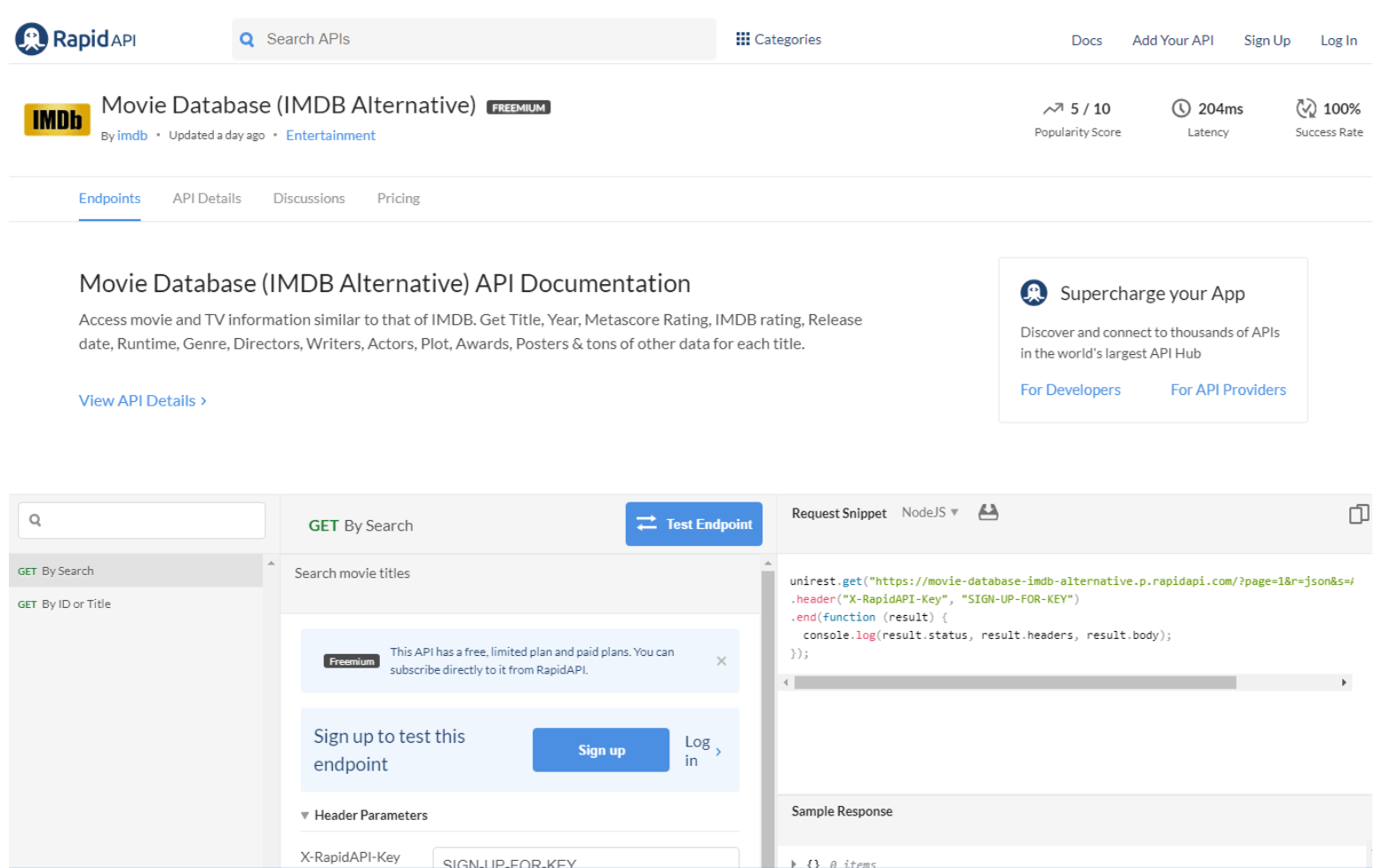Viewport: 1383px width, 868px height.
Task: Click the code export icon beside NodeJS
Action: 988,511
